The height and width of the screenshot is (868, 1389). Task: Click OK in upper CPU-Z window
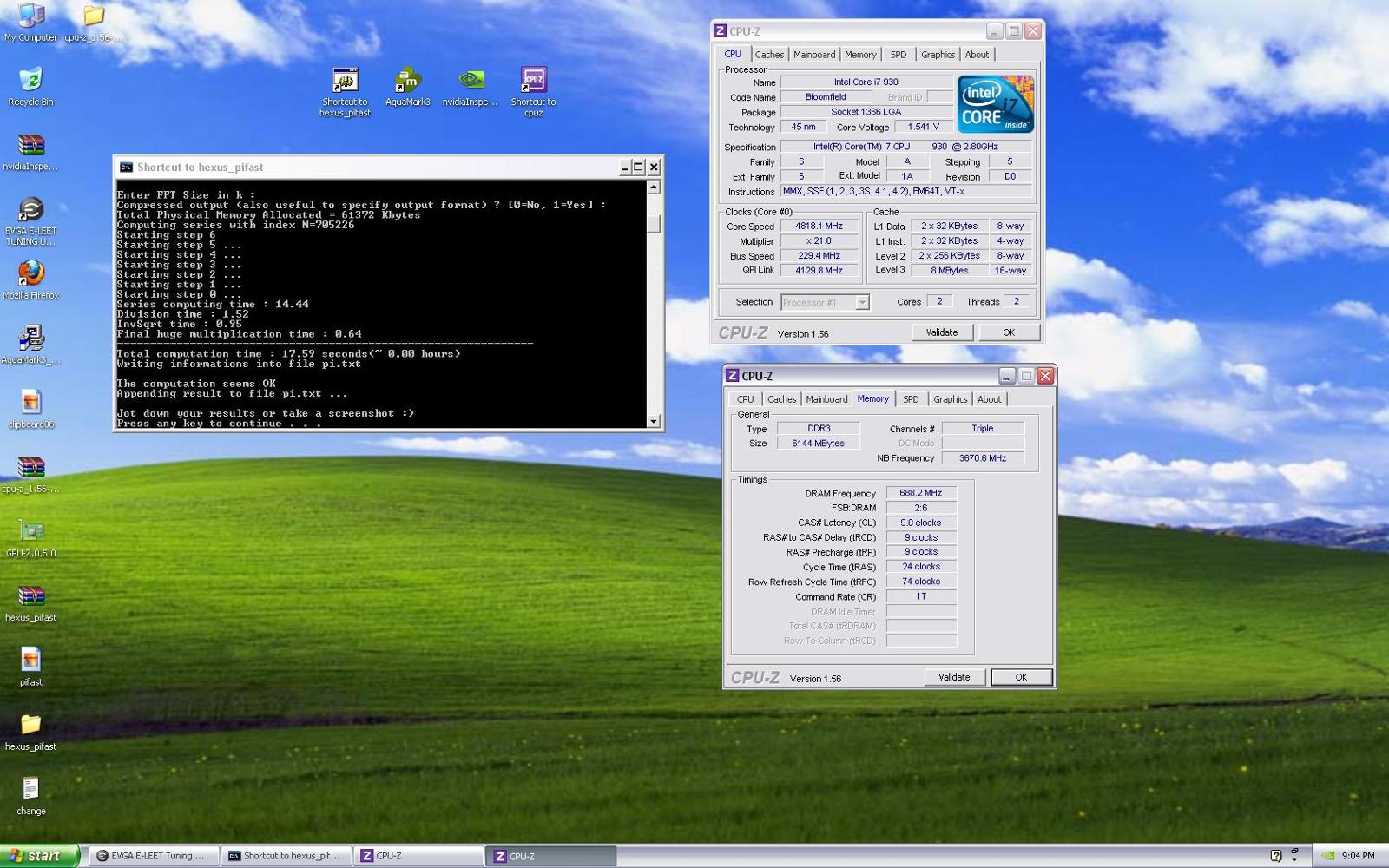pyautogui.click(x=1009, y=332)
